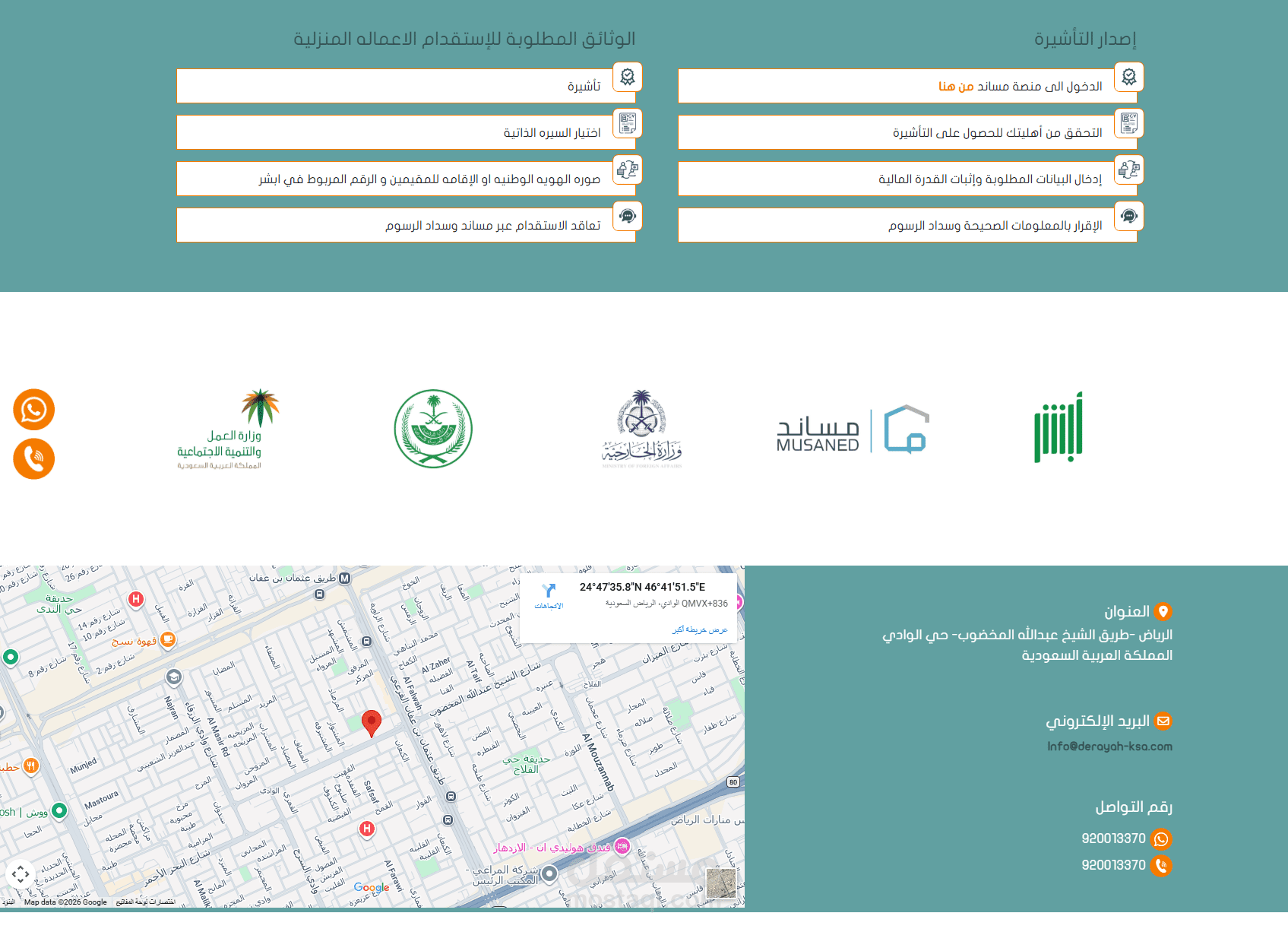Click the icon on the financial proof step

[1129, 170]
